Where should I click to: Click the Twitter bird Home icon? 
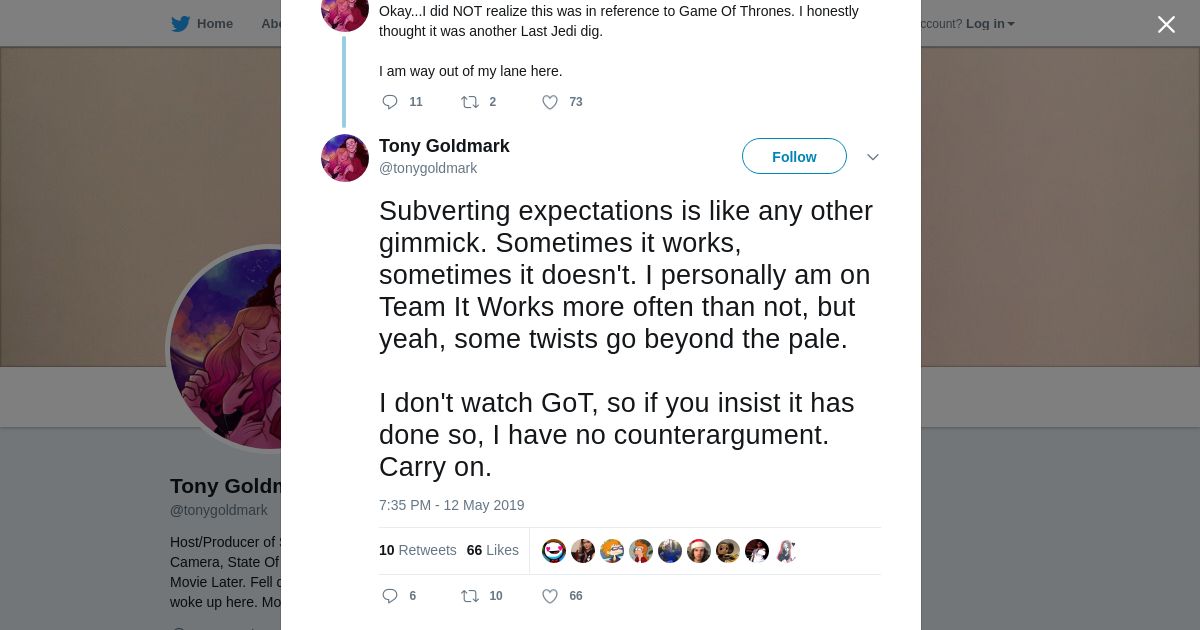click(180, 24)
